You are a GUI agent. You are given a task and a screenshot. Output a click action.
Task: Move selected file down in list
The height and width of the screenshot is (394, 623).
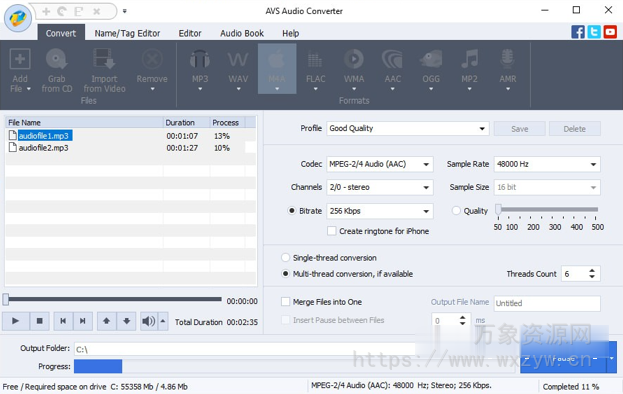[x=126, y=321]
